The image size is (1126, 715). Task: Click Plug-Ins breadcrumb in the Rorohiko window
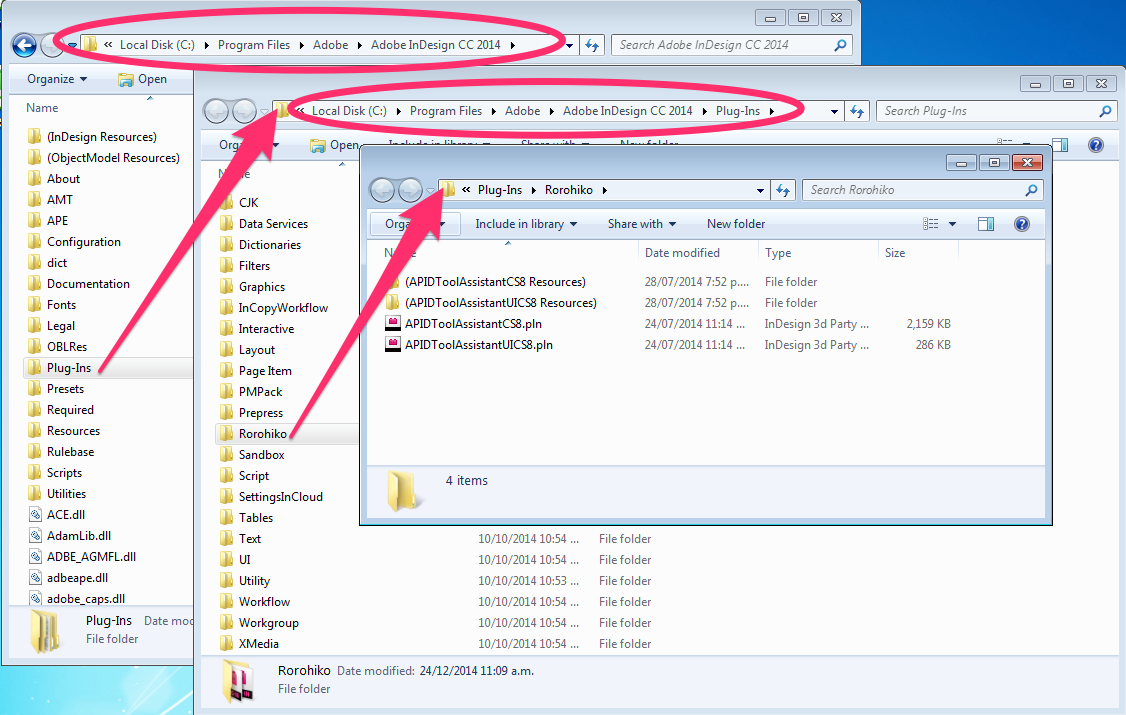point(500,190)
